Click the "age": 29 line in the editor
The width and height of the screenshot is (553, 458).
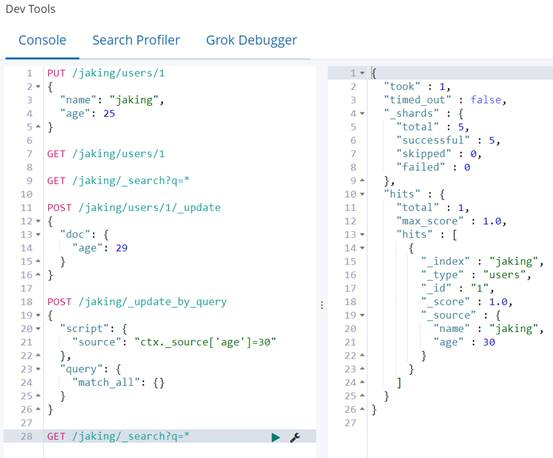pyautogui.click(x=100, y=248)
